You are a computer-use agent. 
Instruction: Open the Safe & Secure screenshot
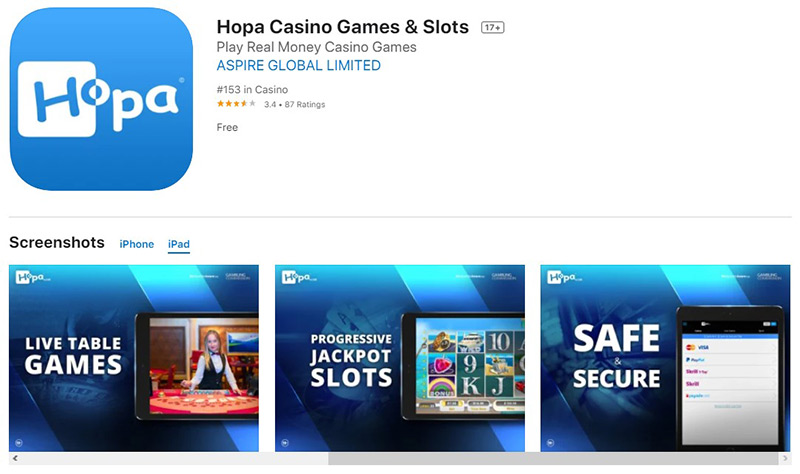pos(665,358)
